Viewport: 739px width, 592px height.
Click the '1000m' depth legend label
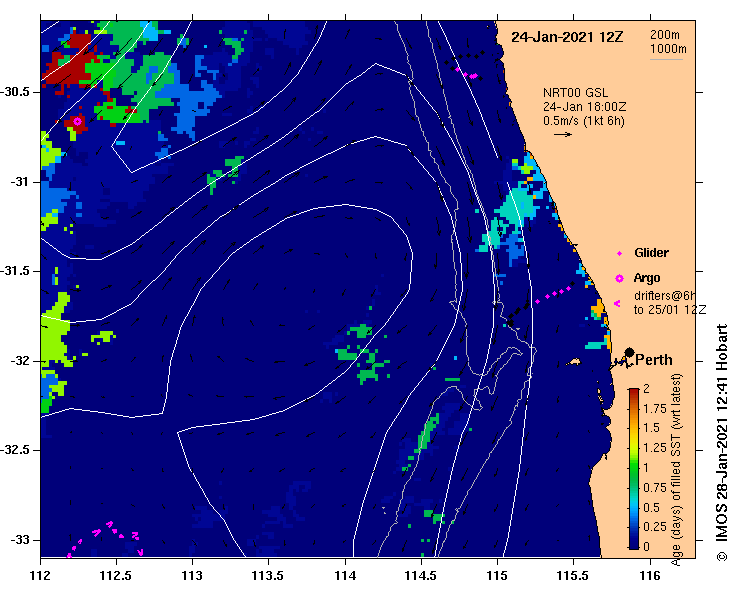tap(668, 49)
